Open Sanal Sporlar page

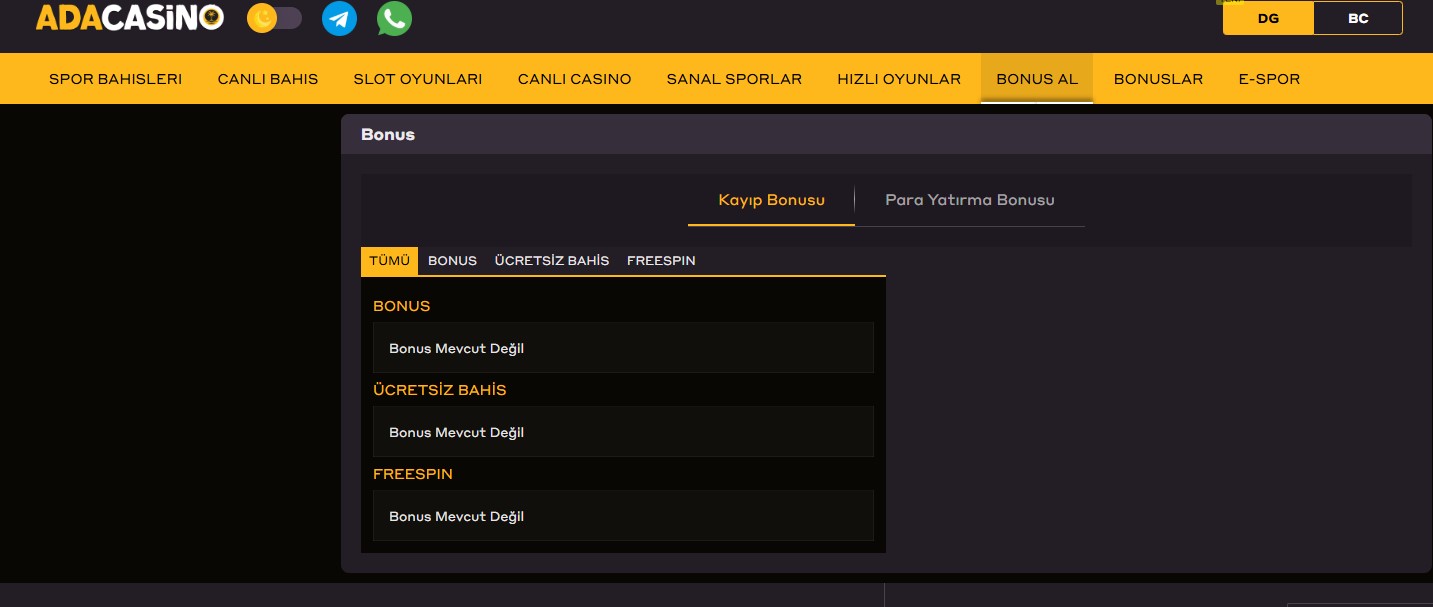pyautogui.click(x=734, y=79)
